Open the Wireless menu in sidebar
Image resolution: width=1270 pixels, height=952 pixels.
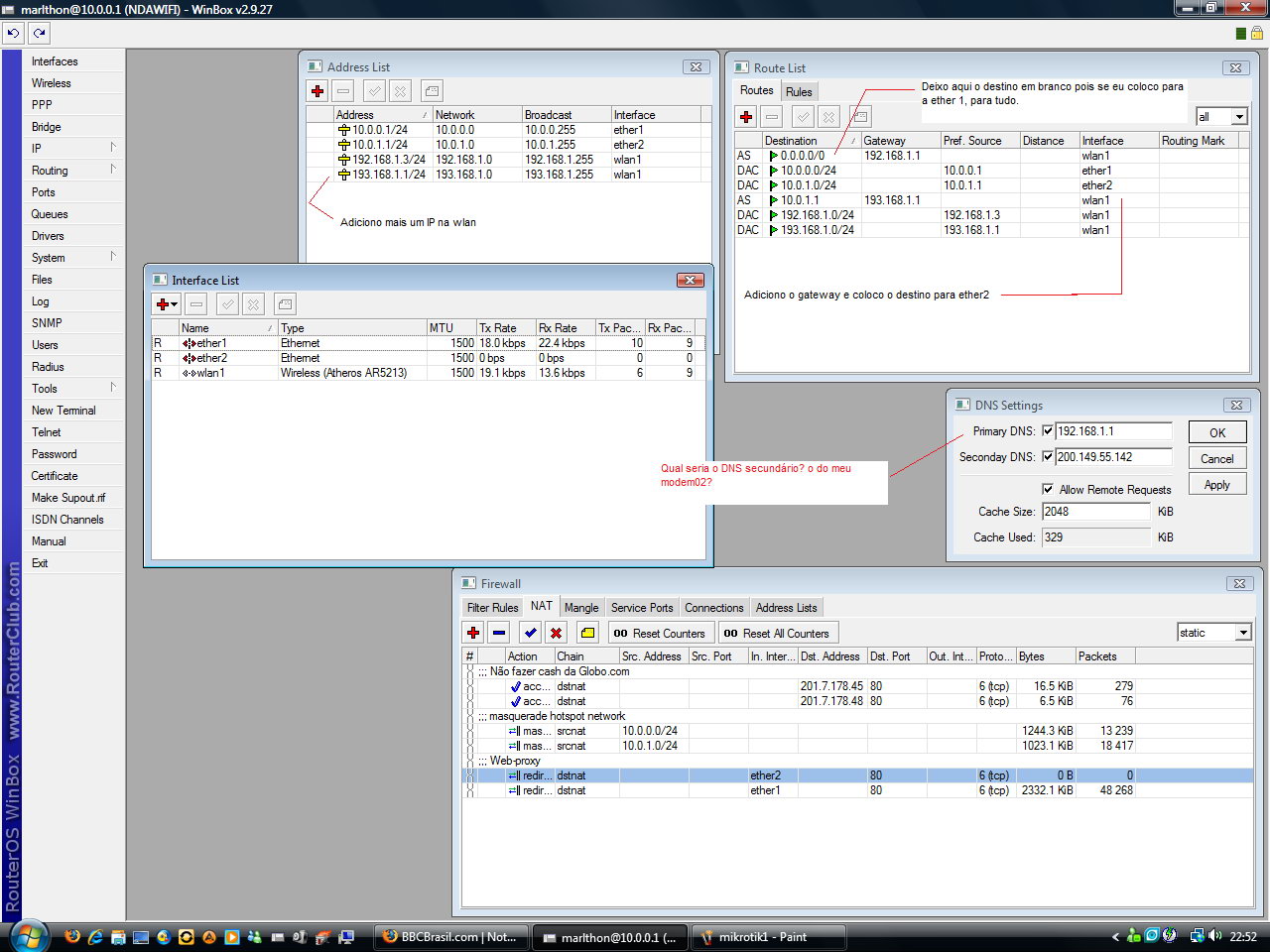(x=52, y=83)
